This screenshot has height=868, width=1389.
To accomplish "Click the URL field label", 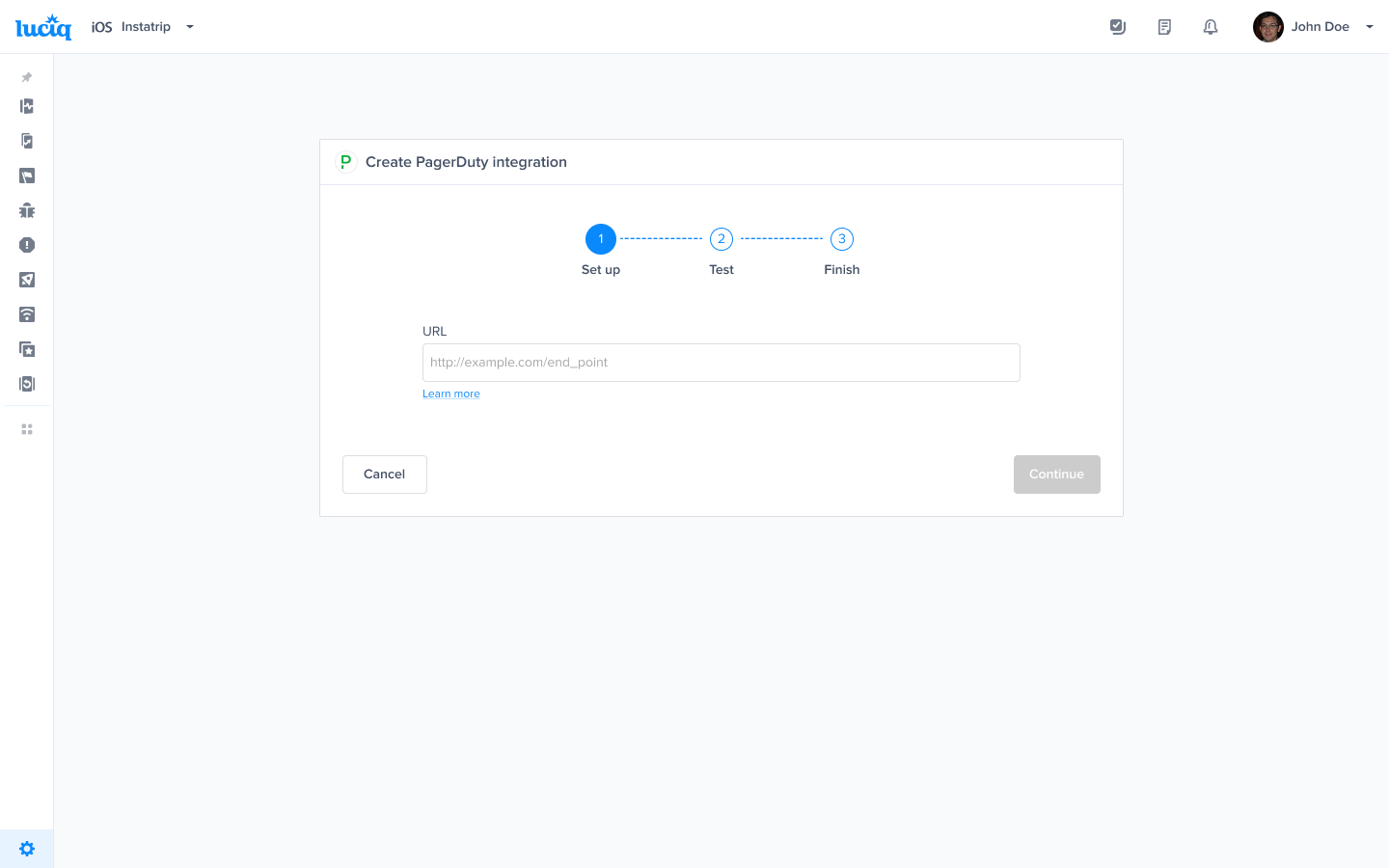I will pos(435,332).
